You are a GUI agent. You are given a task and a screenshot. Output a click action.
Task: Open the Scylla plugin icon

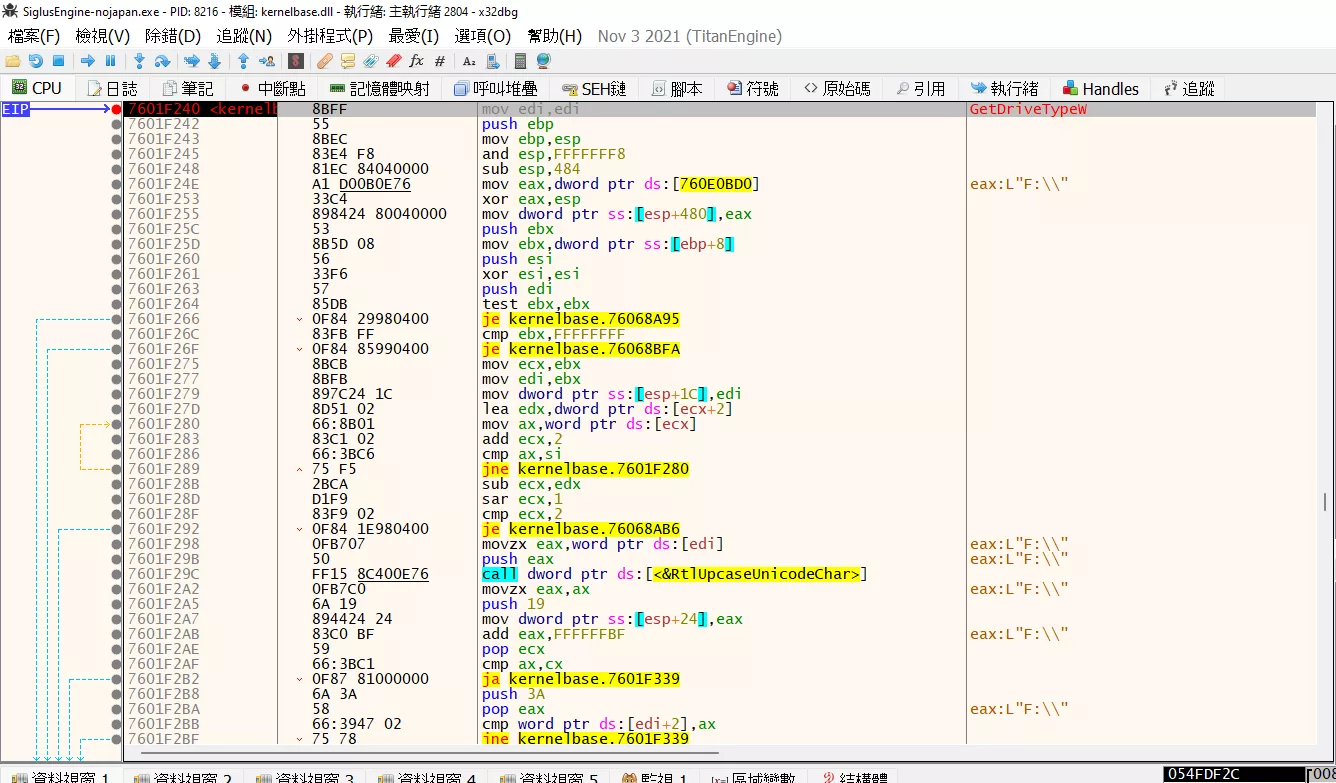[296, 61]
